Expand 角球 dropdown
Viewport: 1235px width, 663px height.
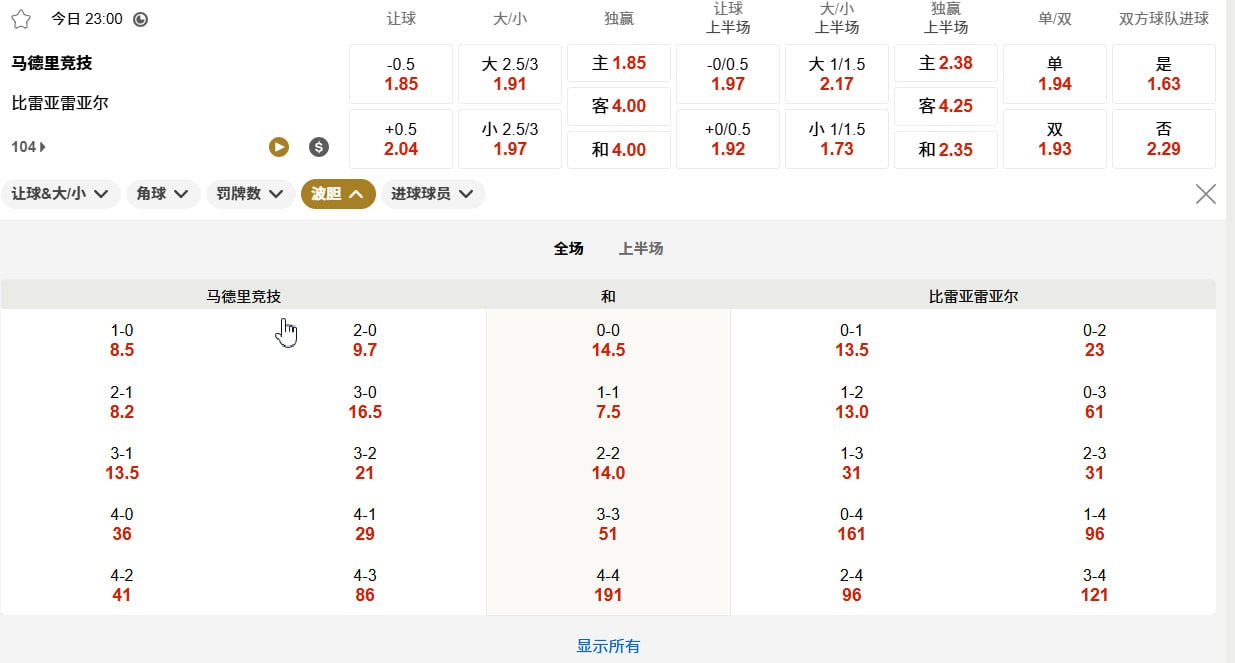click(x=163, y=194)
